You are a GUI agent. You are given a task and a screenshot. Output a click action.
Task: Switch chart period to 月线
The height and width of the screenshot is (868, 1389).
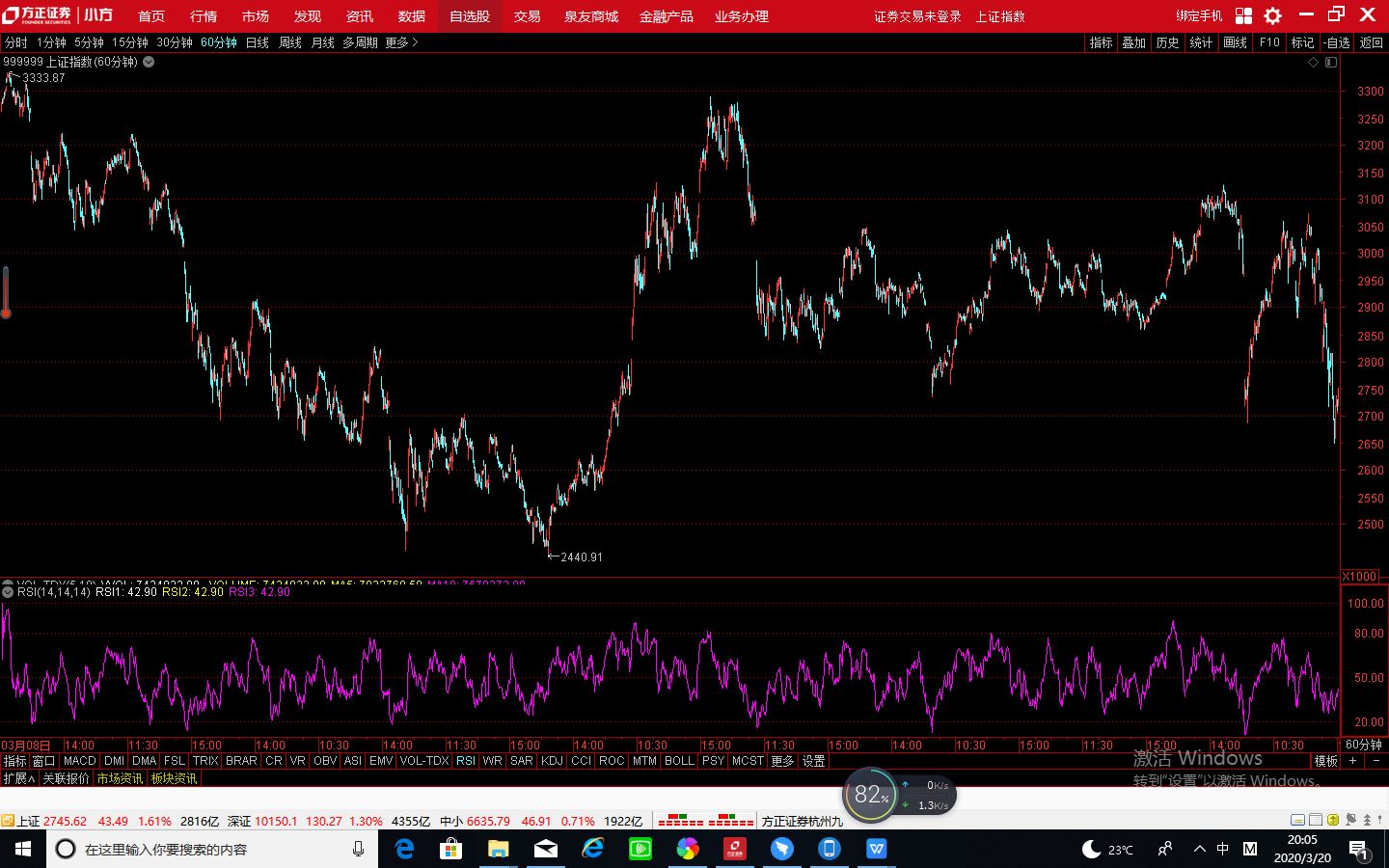click(x=323, y=42)
